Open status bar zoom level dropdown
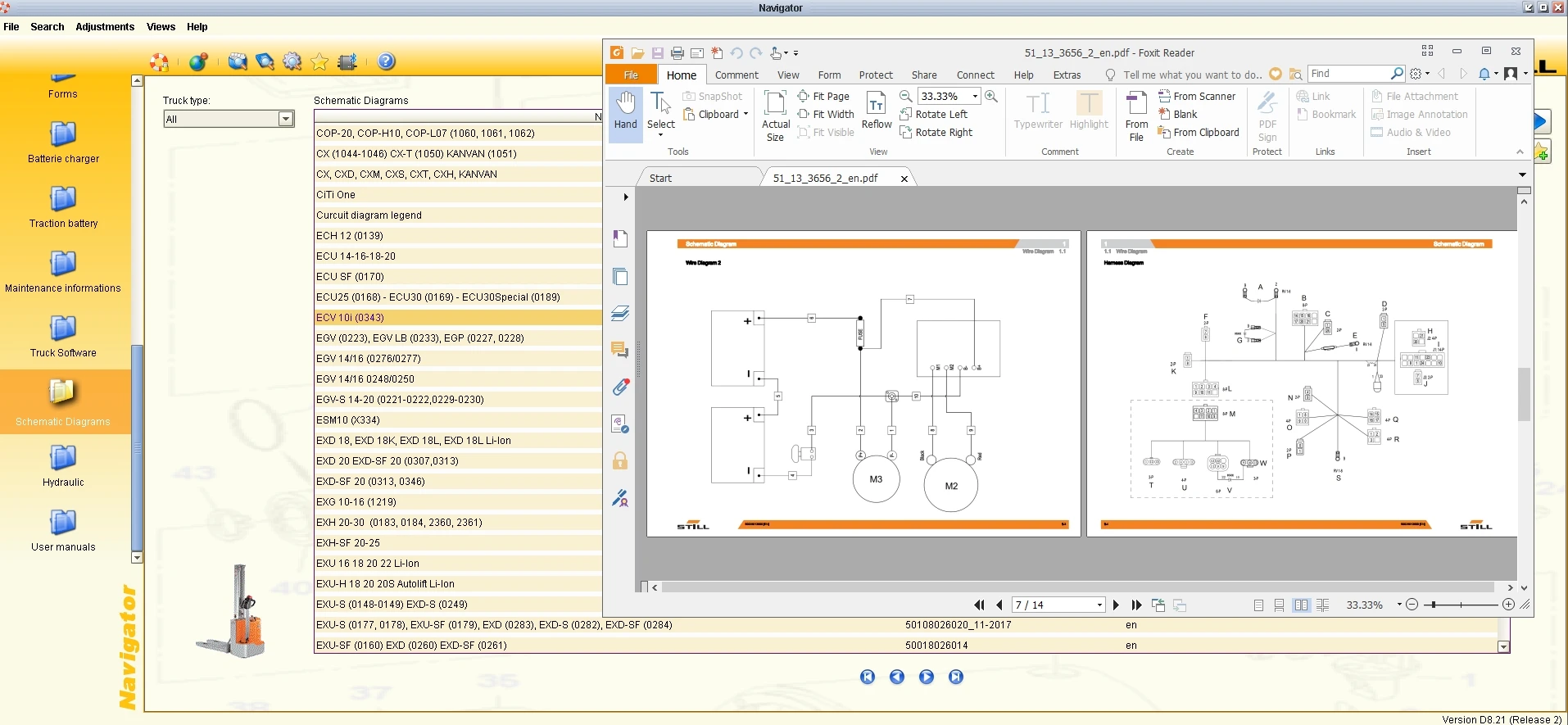The image size is (1568, 725). (x=1399, y=605)
